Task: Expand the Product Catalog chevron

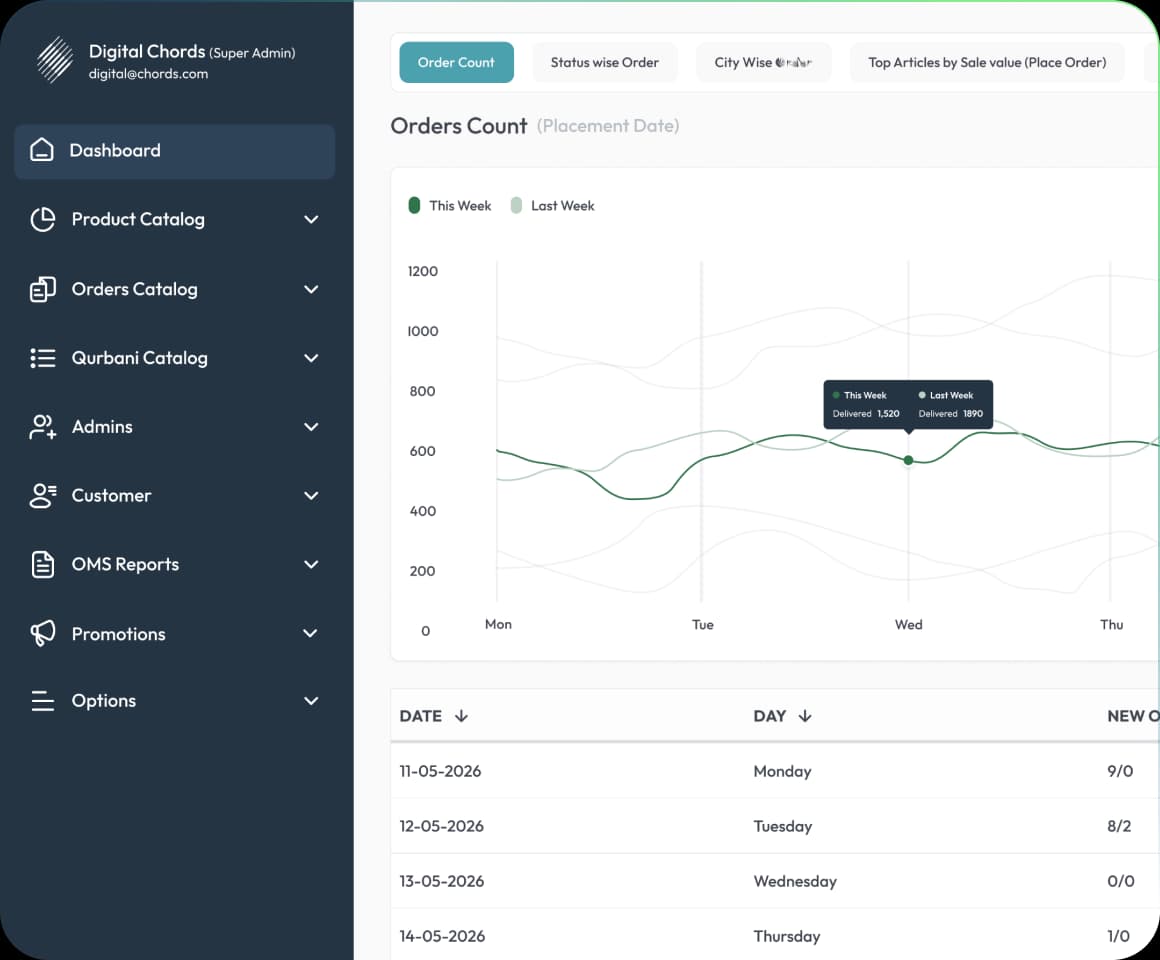Action: [311, 220]
